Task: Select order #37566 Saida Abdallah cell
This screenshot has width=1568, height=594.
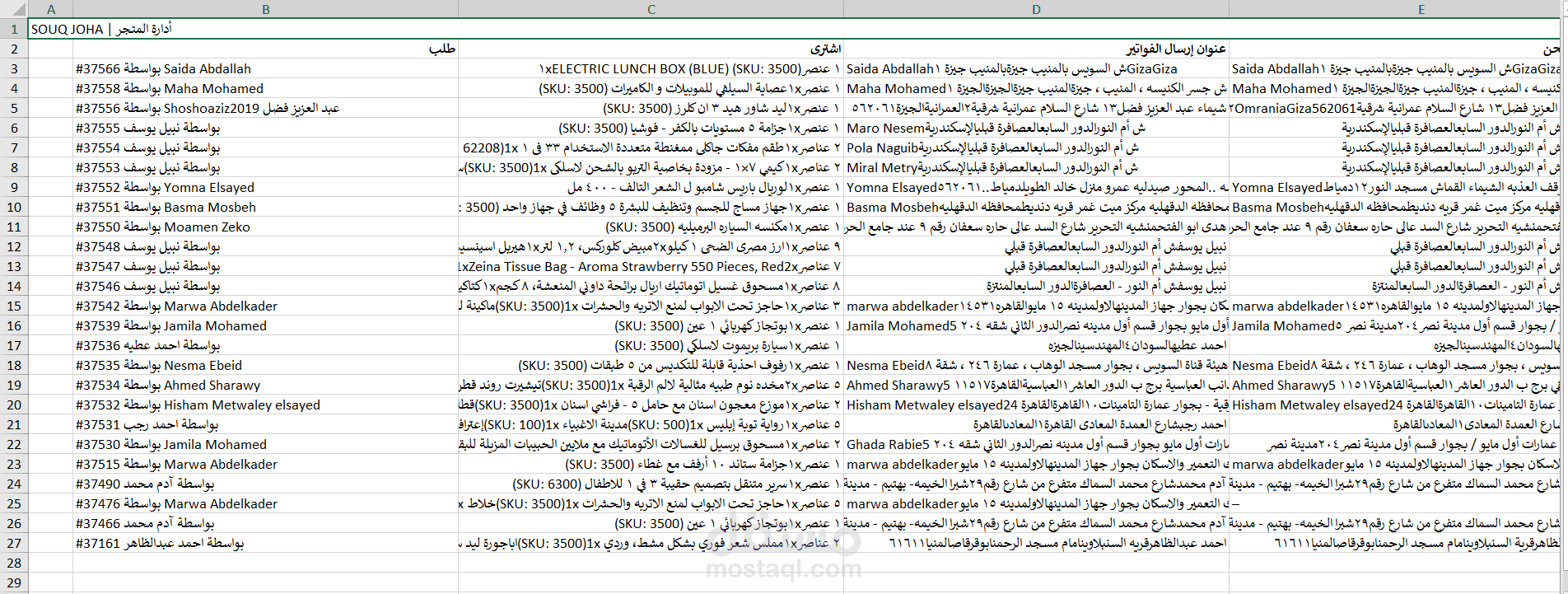Action: coord(265,68)
